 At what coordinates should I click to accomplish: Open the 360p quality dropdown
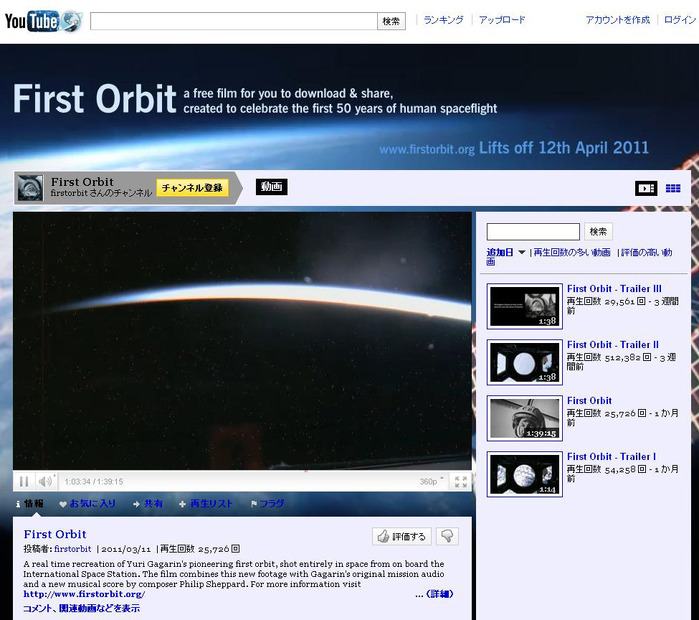point(431,481)
